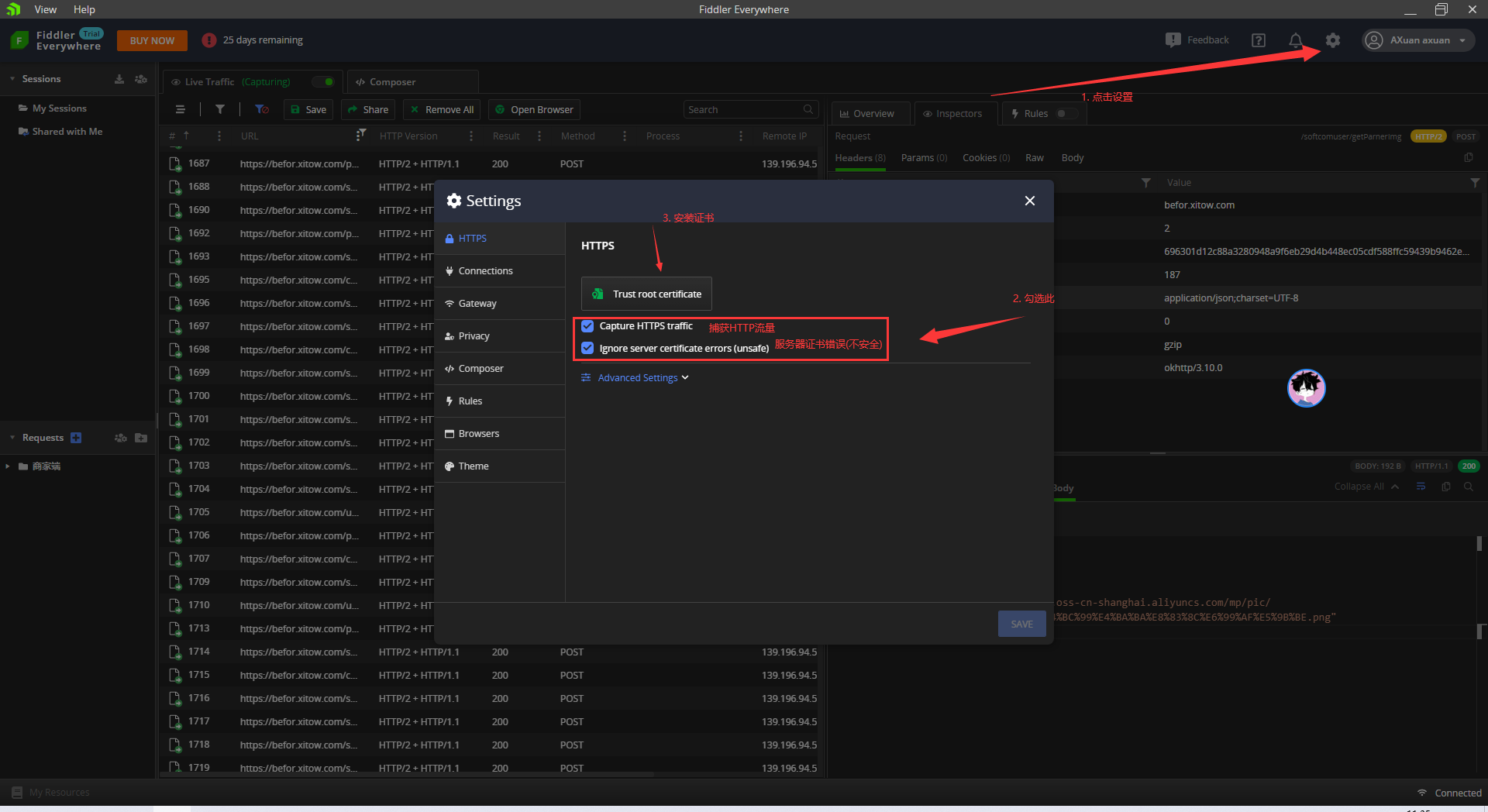Click the add new request plus icon
Screen dimensions: 1488x812
click(x=76, y=438)
